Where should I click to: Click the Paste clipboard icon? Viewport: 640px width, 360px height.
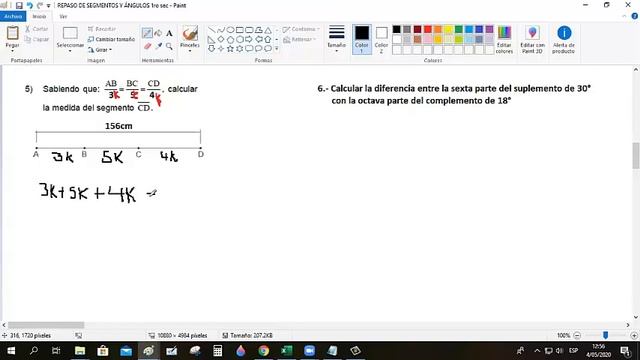[x=12, y=33]
